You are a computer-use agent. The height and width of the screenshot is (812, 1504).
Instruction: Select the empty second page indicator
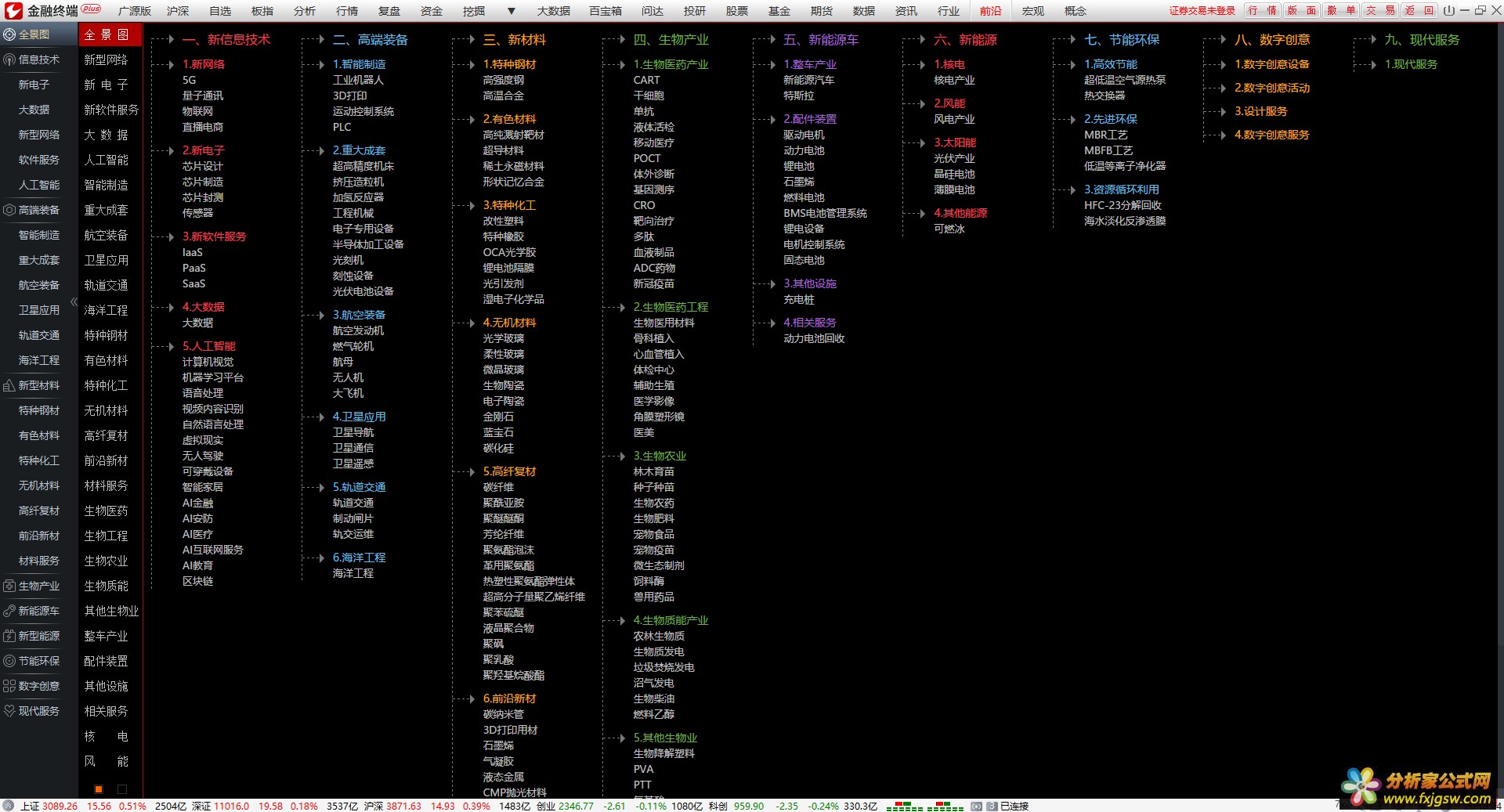122,789
